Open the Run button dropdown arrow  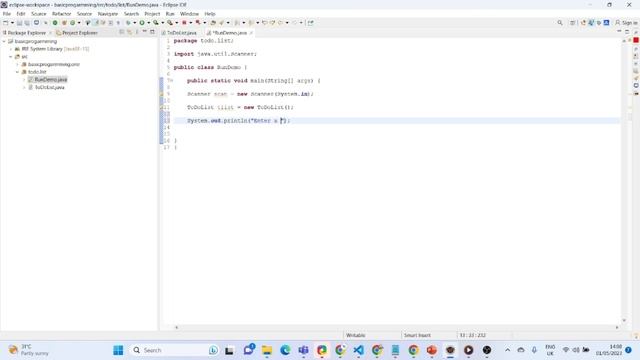[x=148, y=23]
